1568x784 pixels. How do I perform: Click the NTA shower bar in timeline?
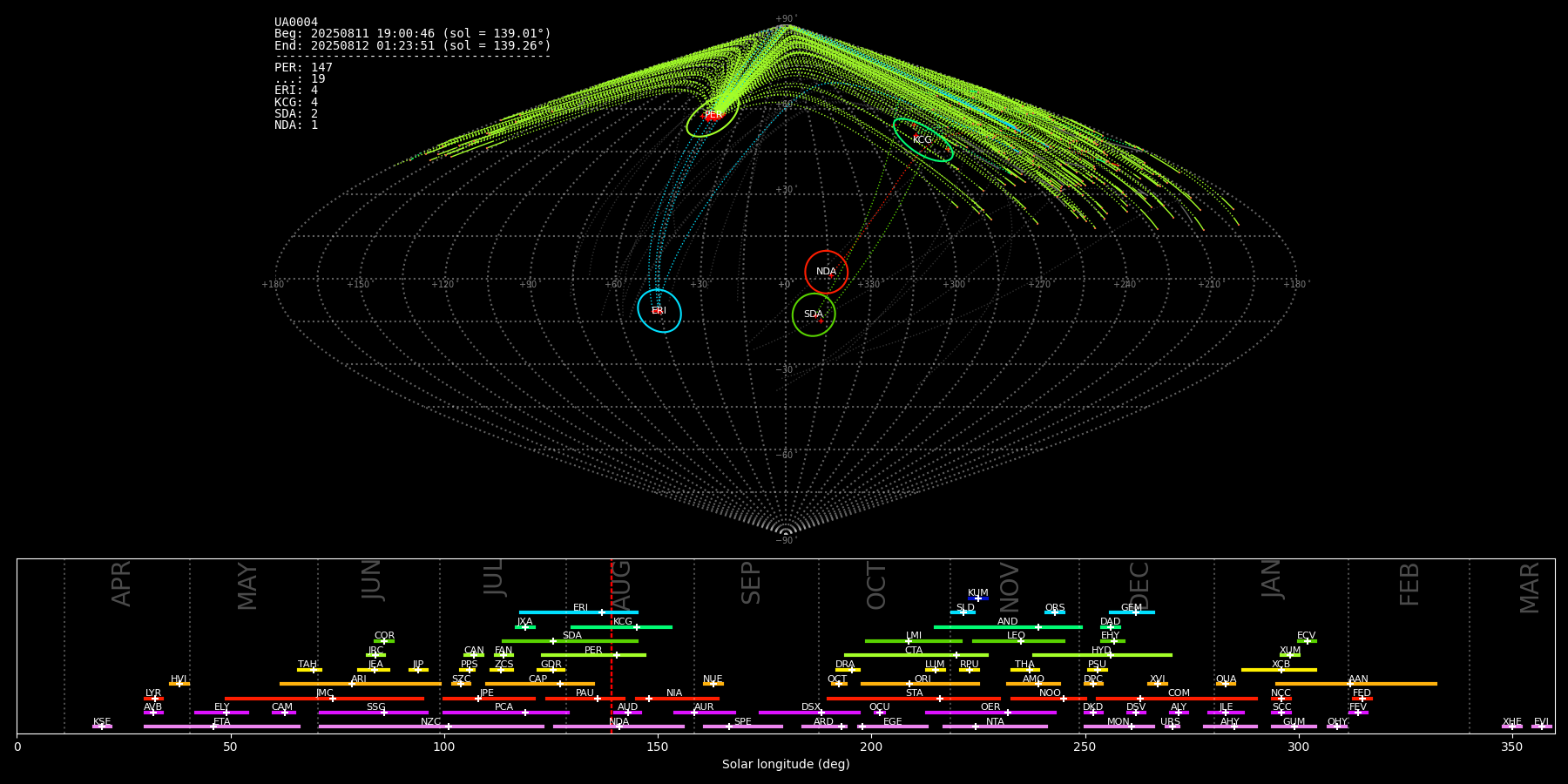[995, 727]
